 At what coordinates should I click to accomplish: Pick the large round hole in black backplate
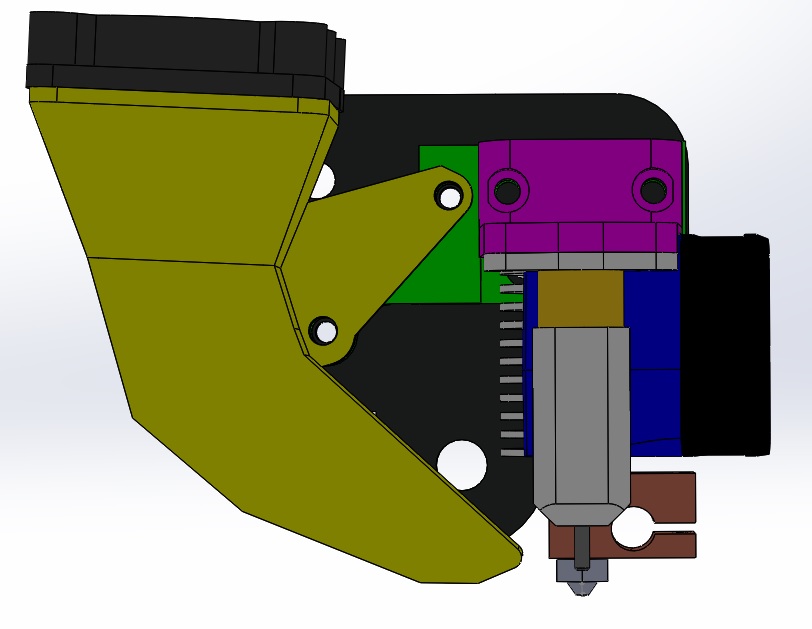[x=461, y=465]
